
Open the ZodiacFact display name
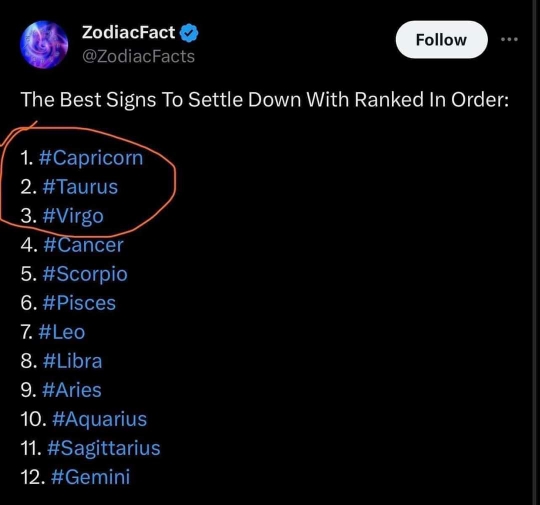128,33
